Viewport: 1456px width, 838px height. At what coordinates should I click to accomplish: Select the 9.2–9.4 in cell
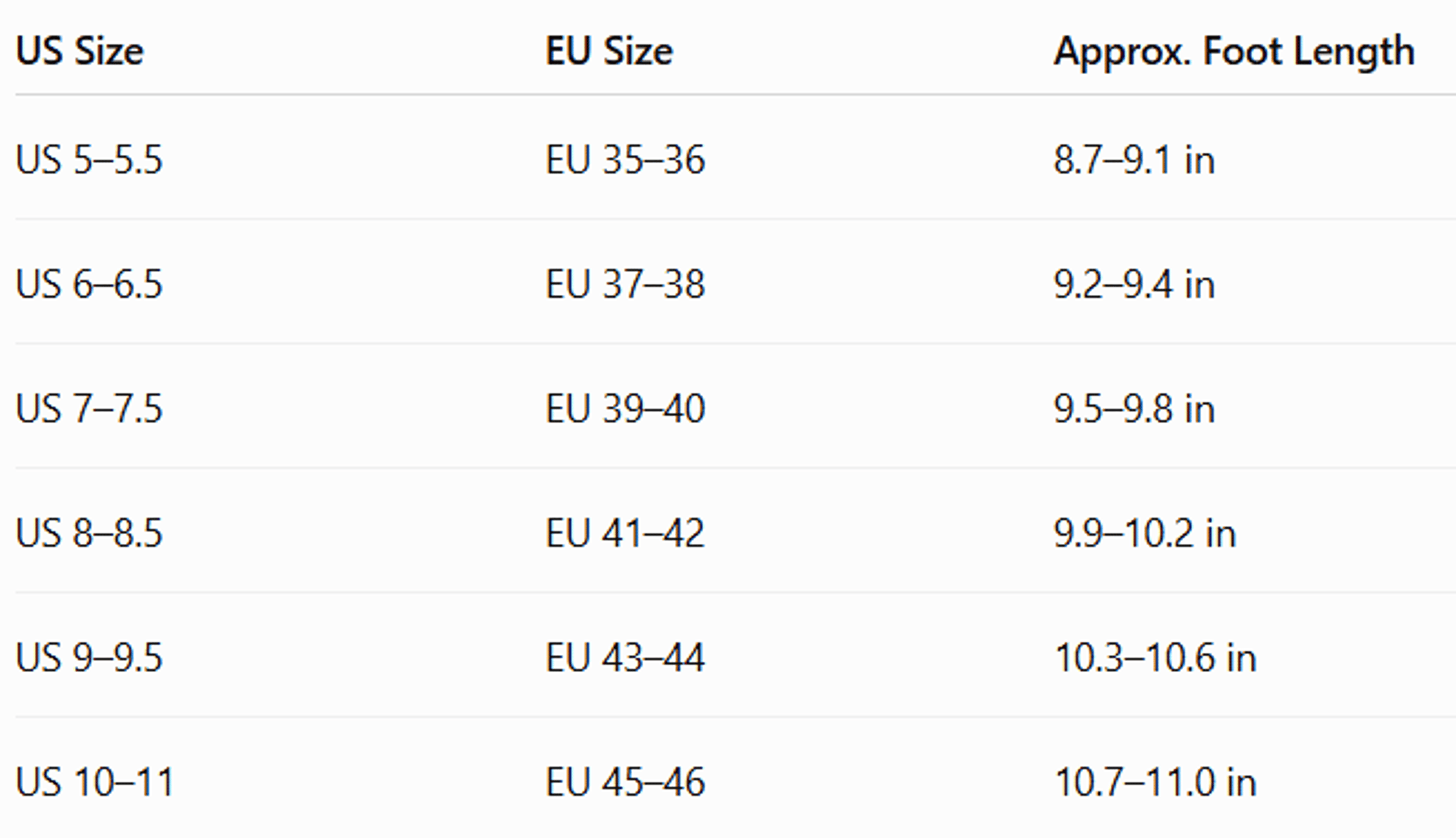pos(1134,284)
